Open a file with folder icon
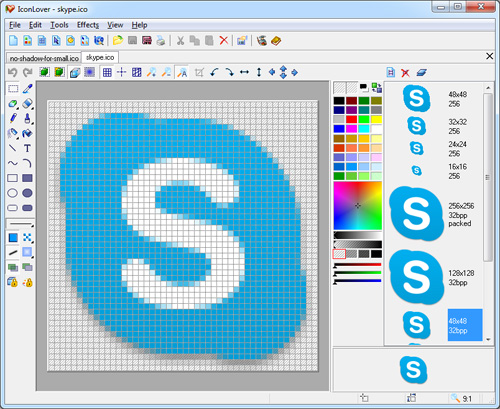Screen dimensions: 500x409 (x=118, y=41)
